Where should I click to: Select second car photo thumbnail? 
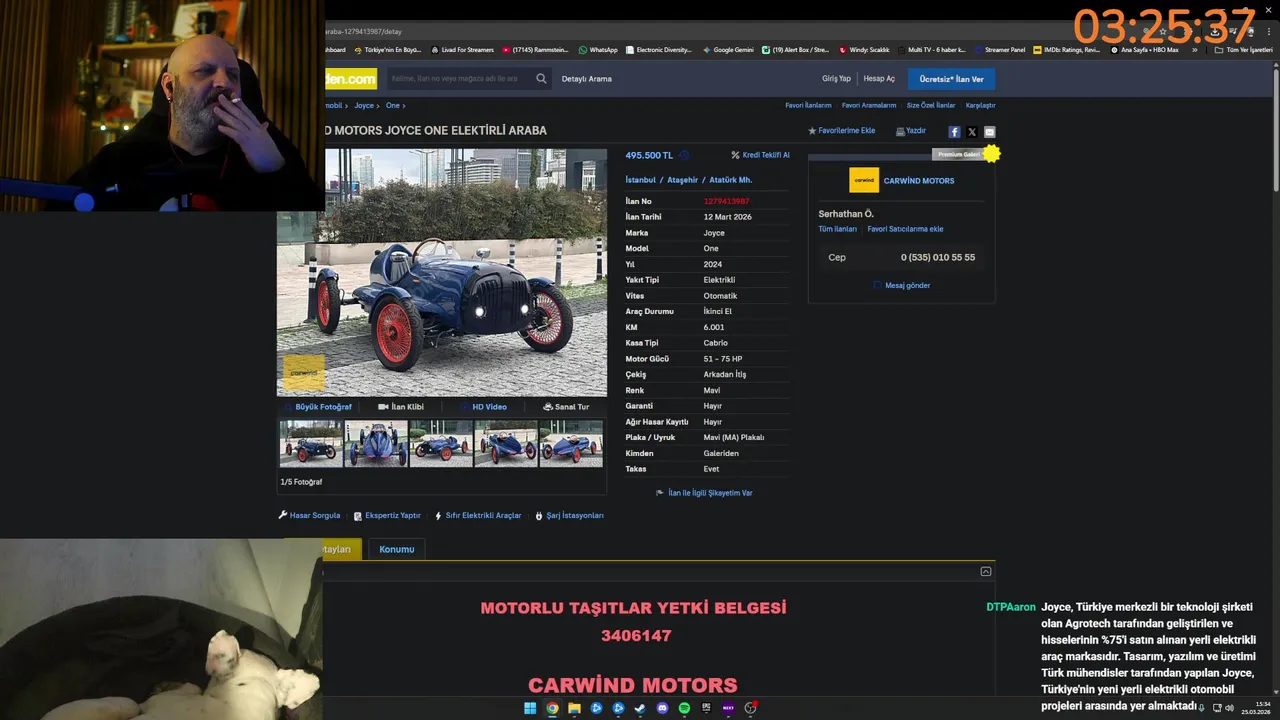click(x=376, y=443)
